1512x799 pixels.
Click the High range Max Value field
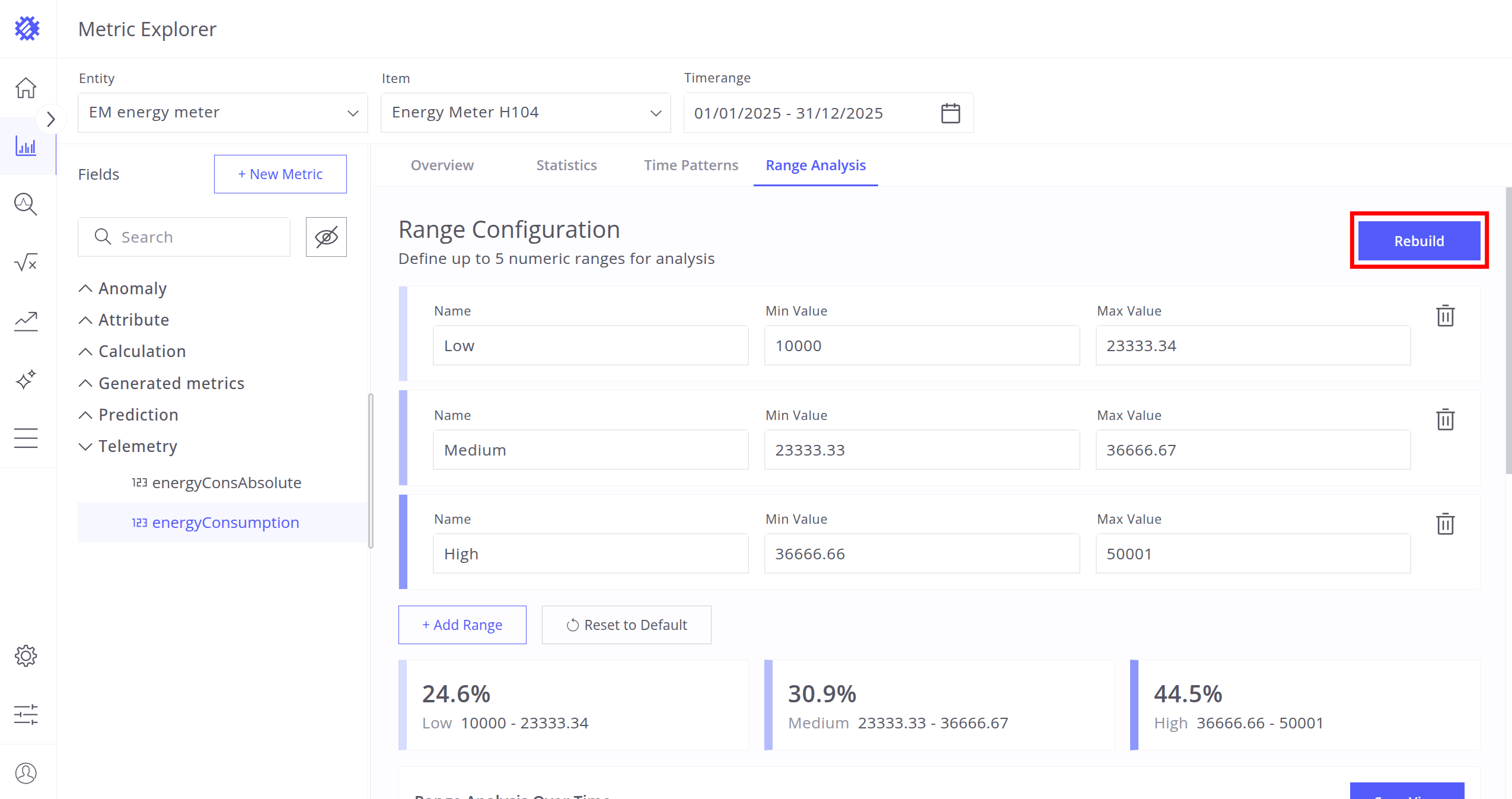pyautogui.click(x=1252, y=553)
